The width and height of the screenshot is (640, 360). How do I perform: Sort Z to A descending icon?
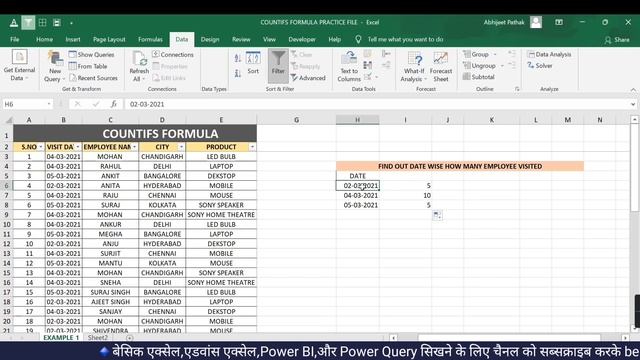[238, 73]
